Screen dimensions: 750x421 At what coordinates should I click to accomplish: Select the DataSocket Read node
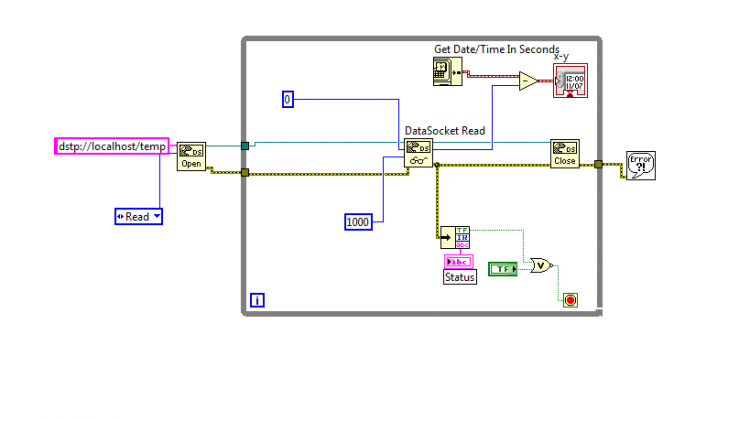[x=419, y=153]
